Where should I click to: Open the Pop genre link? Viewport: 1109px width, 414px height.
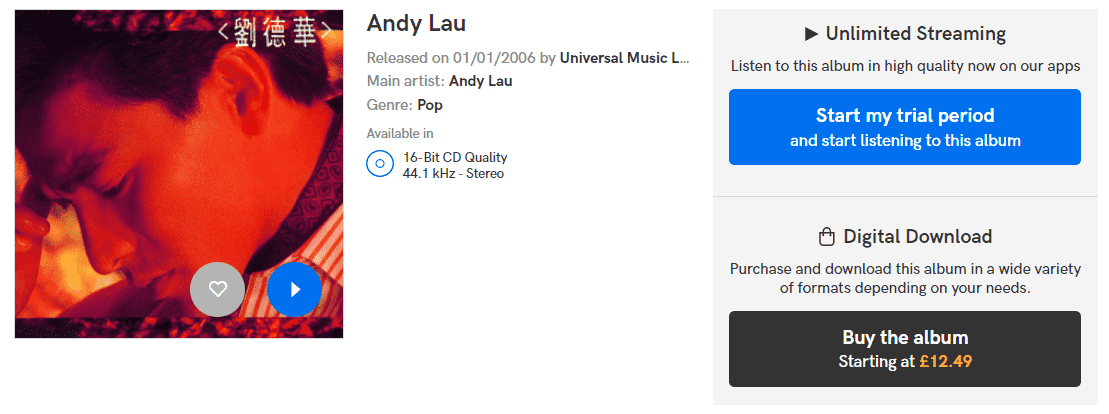[x=430, y=105]
